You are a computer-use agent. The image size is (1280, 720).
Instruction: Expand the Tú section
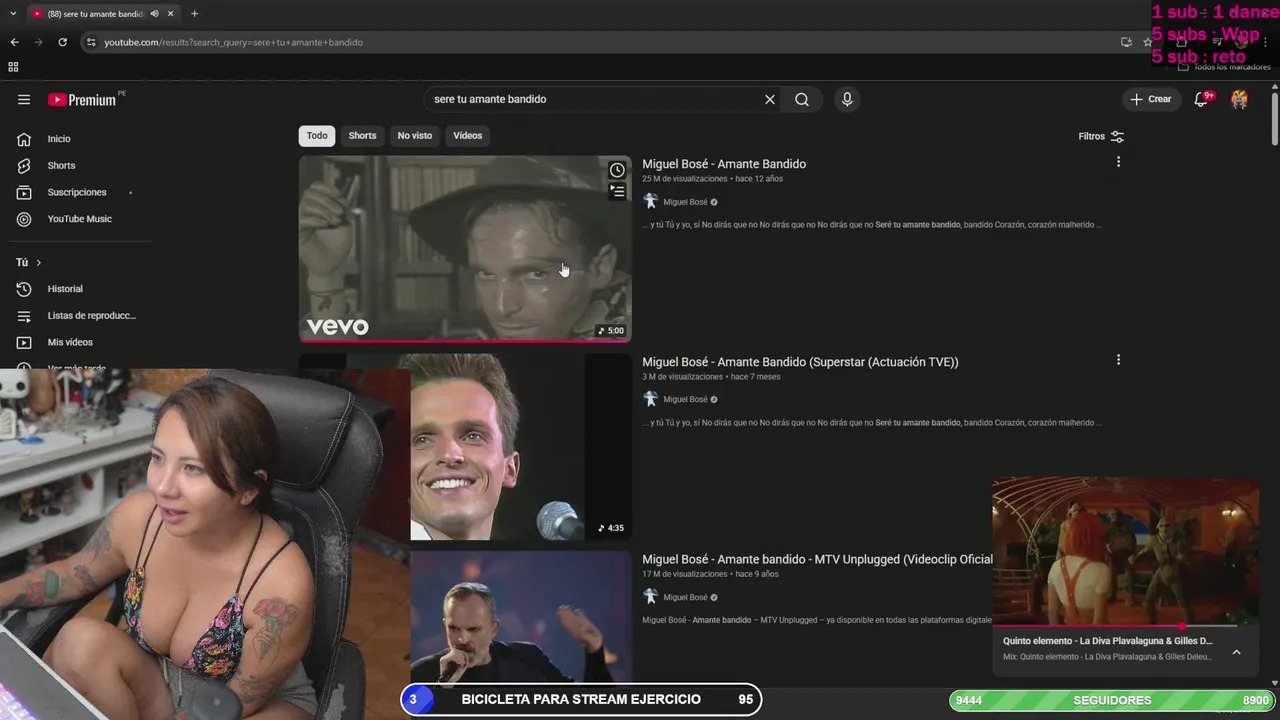28,262
